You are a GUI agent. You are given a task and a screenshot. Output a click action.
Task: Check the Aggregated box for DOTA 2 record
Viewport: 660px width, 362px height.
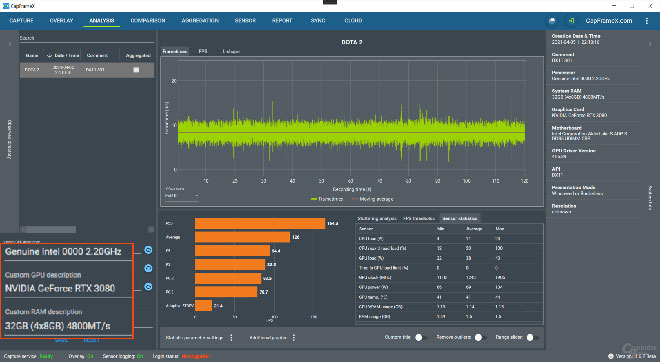coord(136,70)
